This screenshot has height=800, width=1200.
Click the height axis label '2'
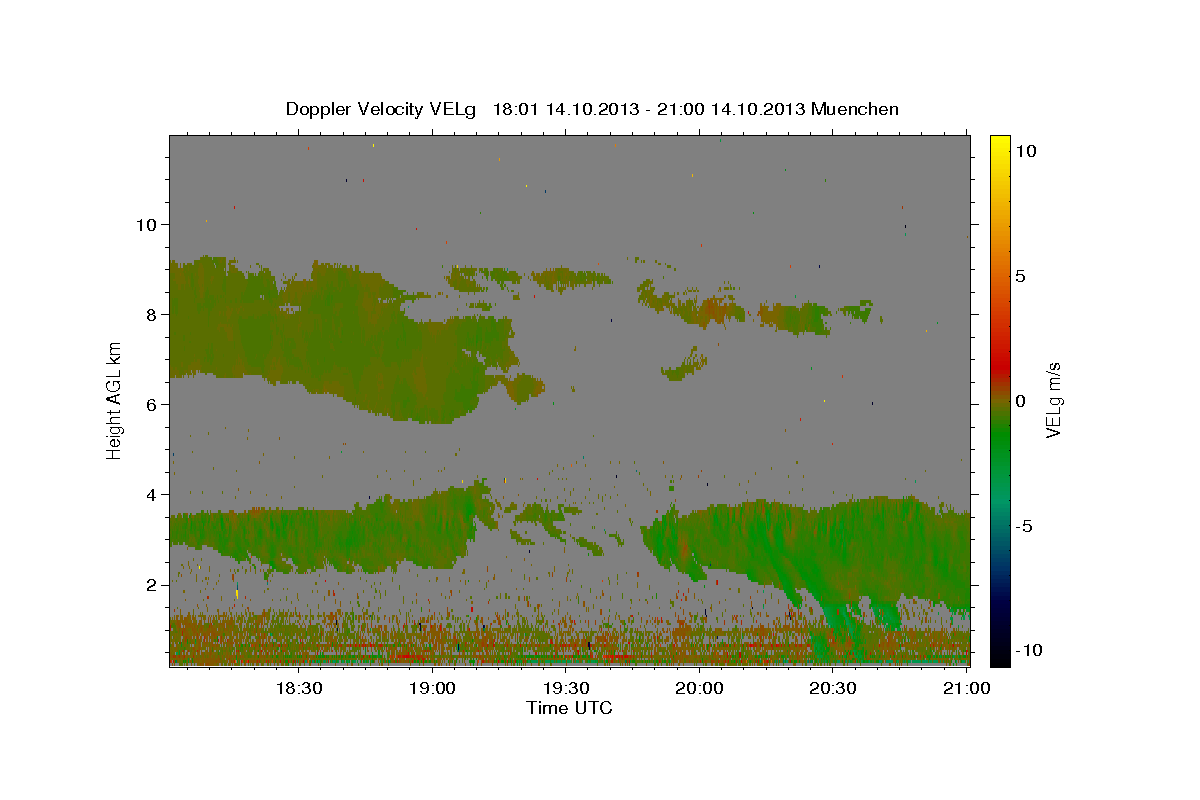[x=151, y=584]
